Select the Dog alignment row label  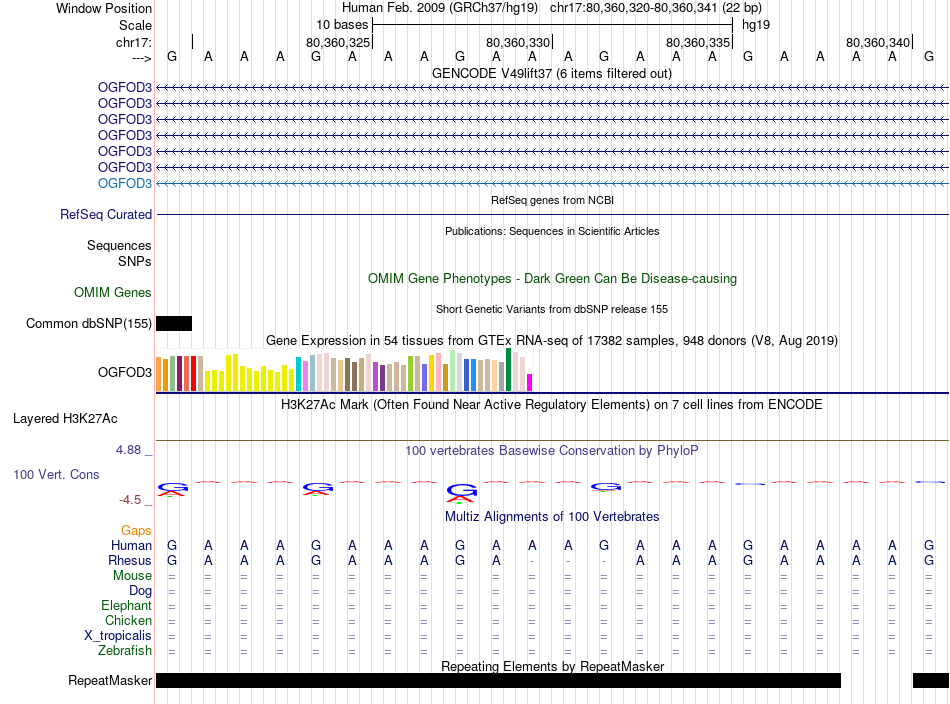140,591
